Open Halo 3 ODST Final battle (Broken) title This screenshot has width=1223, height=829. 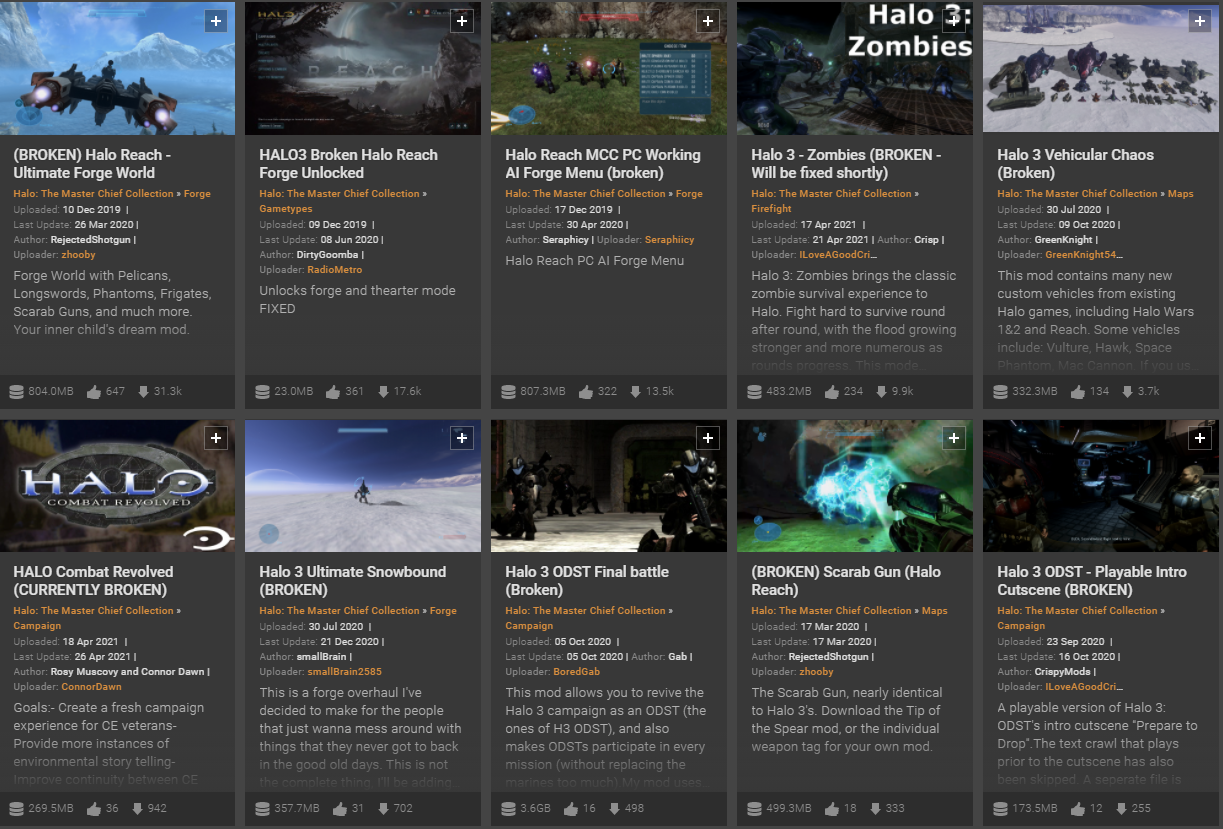[587, 581]
